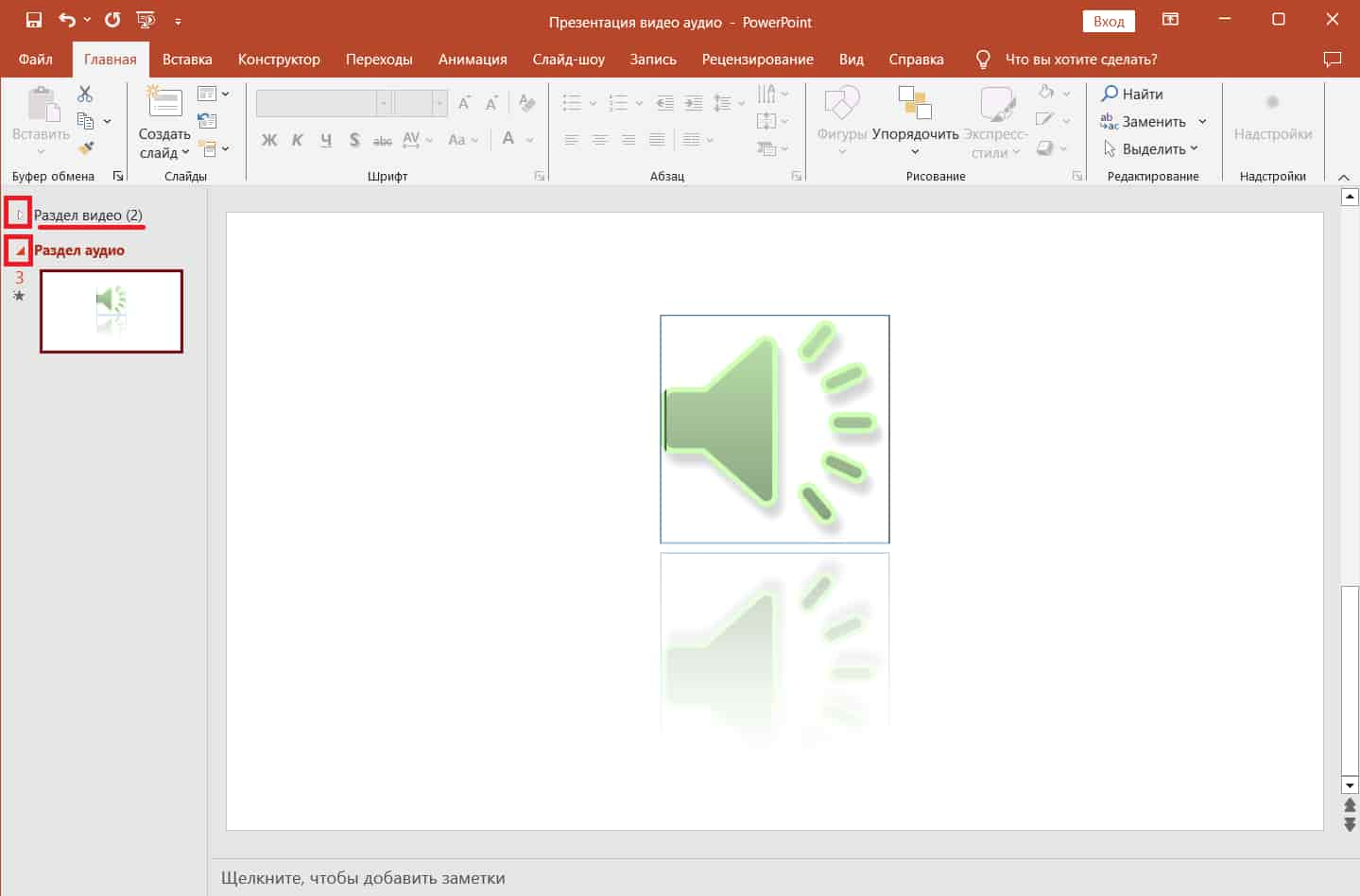Open the Выделить select dropdown
This screenshot has width=1360, height=896.
(x=1150, y=148)
